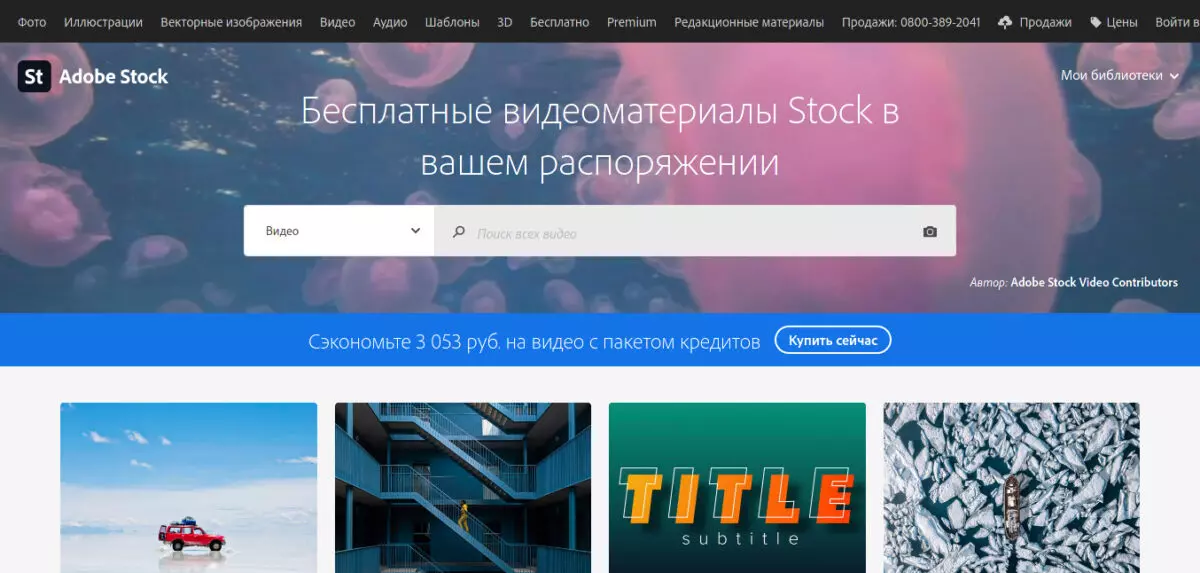Click the chevron arrow in the Видео selector
1200x573 pixels.
click(416, 231)
